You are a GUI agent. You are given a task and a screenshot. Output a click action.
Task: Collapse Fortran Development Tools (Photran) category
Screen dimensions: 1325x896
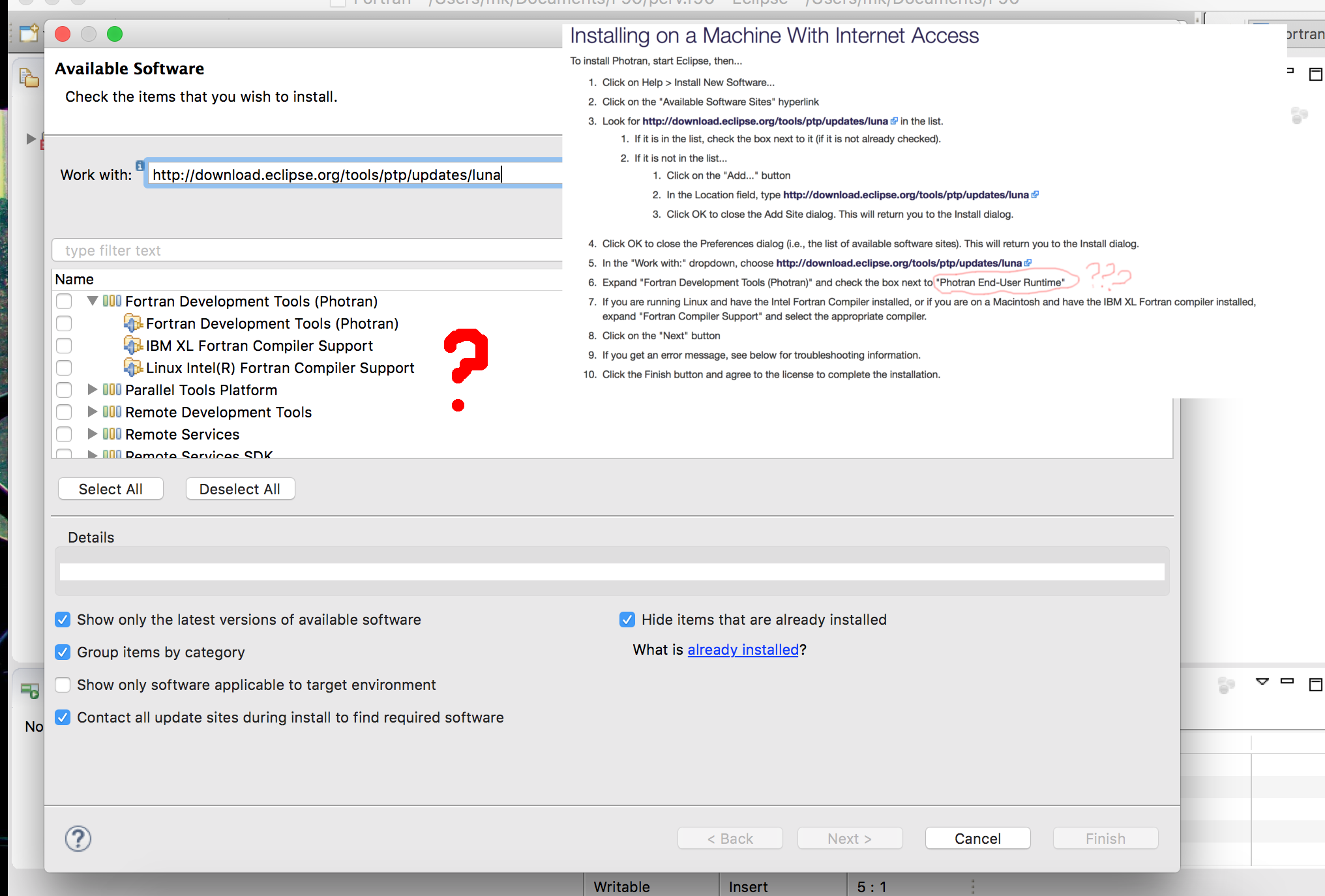pyautogui.click(x=93, y=301)
